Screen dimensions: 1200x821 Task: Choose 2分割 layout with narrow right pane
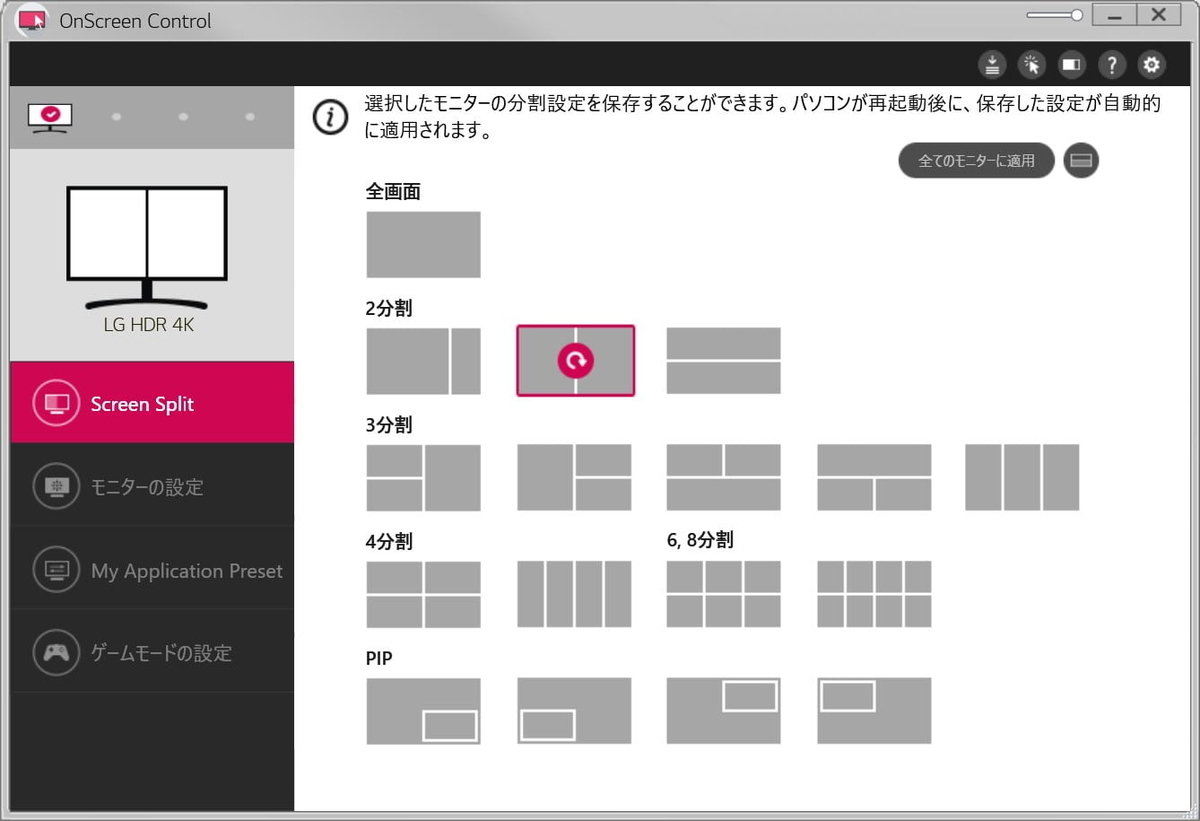click(423, 361)
